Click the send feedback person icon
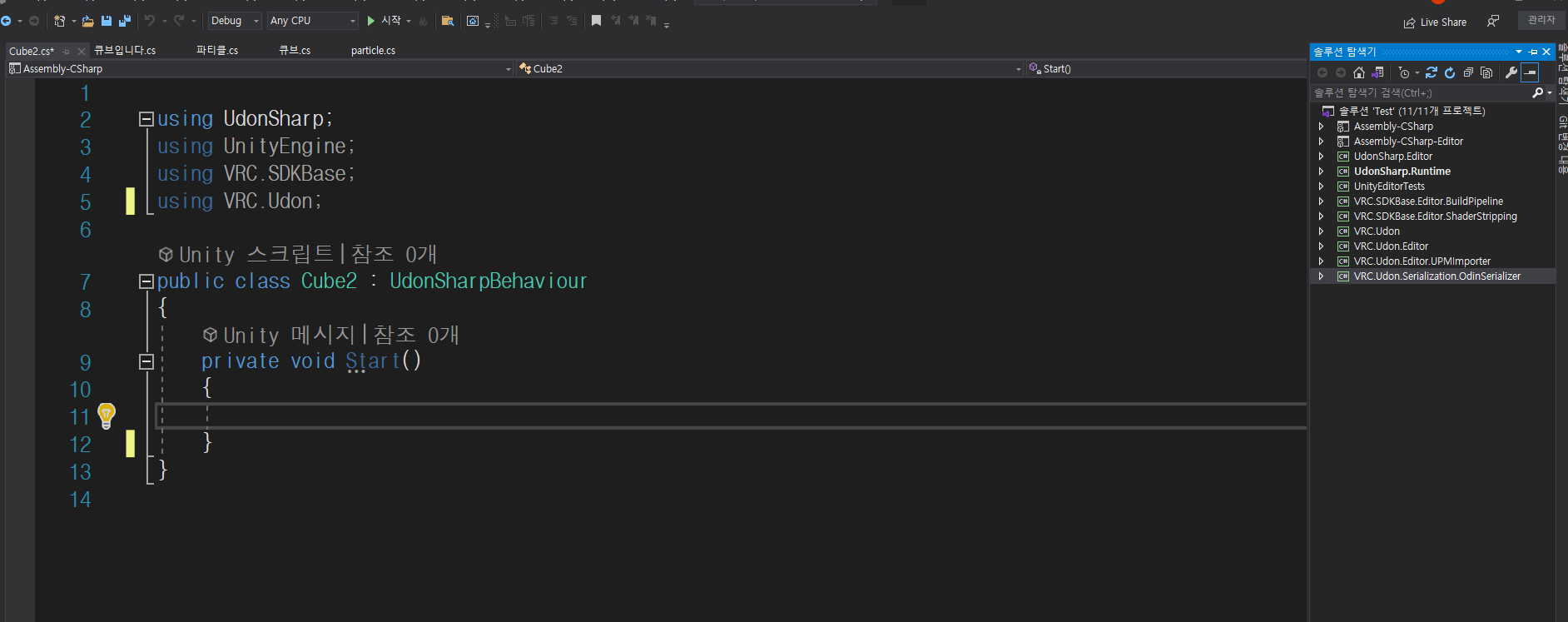Image resolution: width=1568 pixels, height=622 pixels. pyautogui.click(x=1493, y=22)
